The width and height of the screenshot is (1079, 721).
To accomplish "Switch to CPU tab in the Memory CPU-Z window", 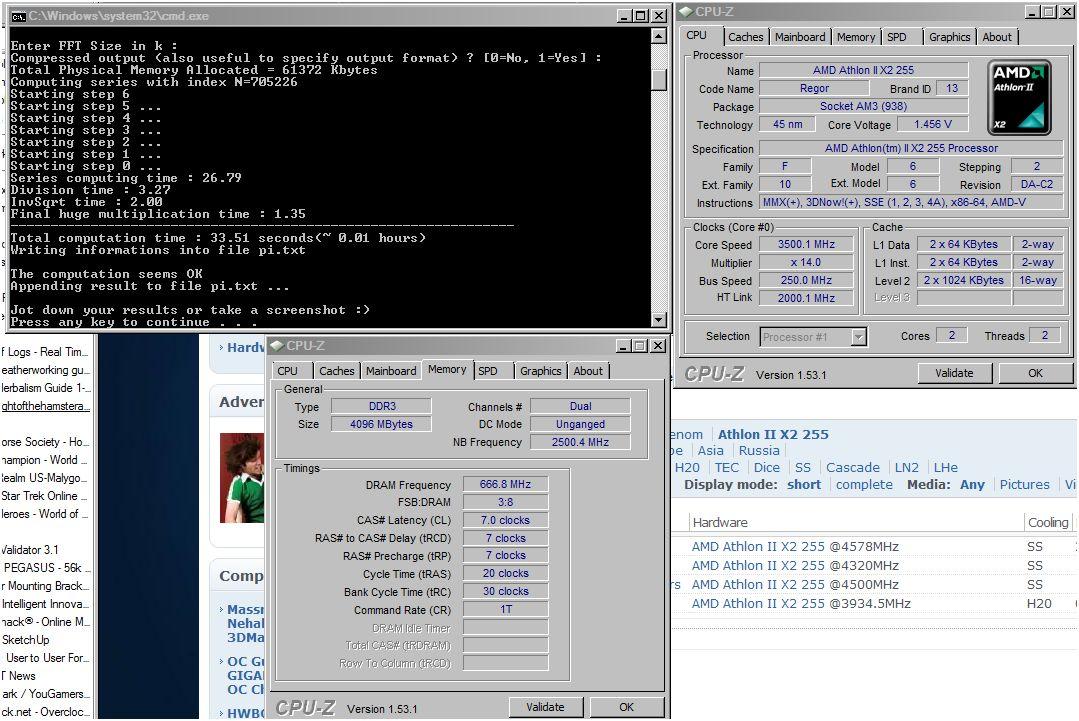I will tap(288, 371).
